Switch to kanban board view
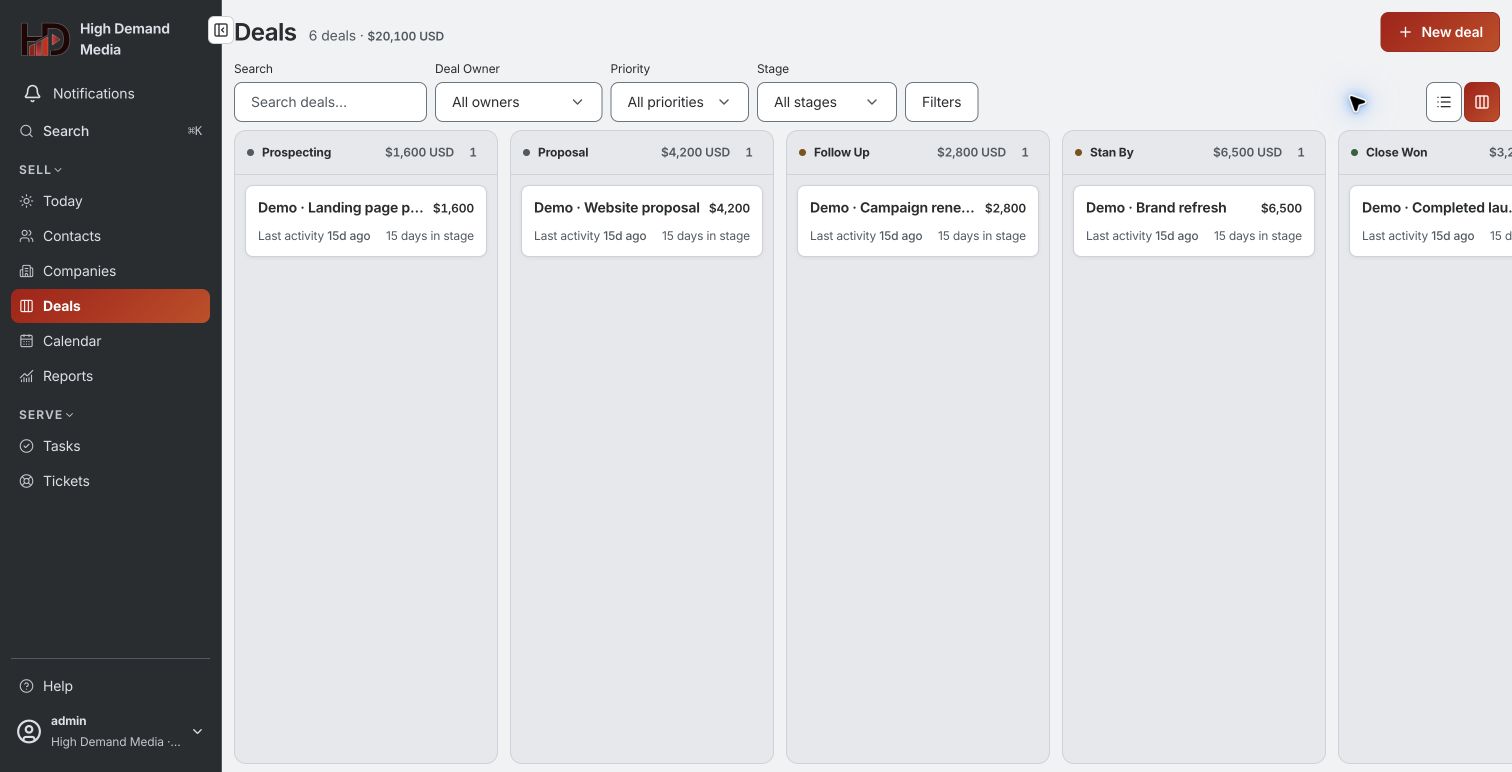 click(x=1482, y=102)
